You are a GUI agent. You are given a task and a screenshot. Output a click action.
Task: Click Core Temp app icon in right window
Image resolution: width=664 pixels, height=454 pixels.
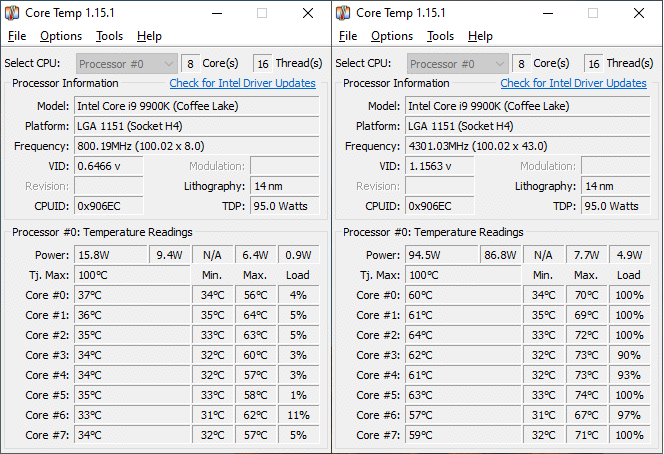[x=343, y=13]
